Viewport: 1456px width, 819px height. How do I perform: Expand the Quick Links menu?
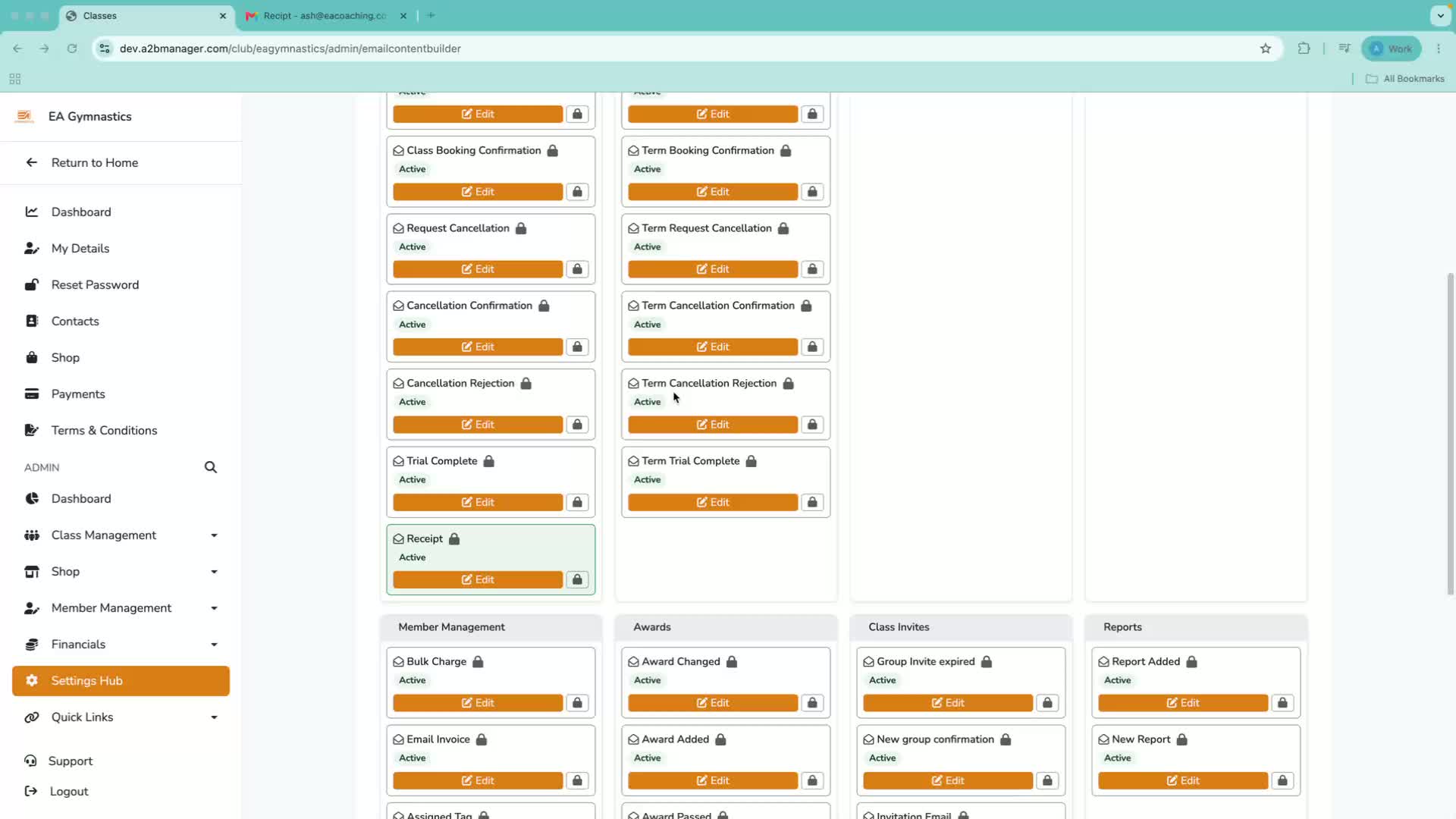214,717
